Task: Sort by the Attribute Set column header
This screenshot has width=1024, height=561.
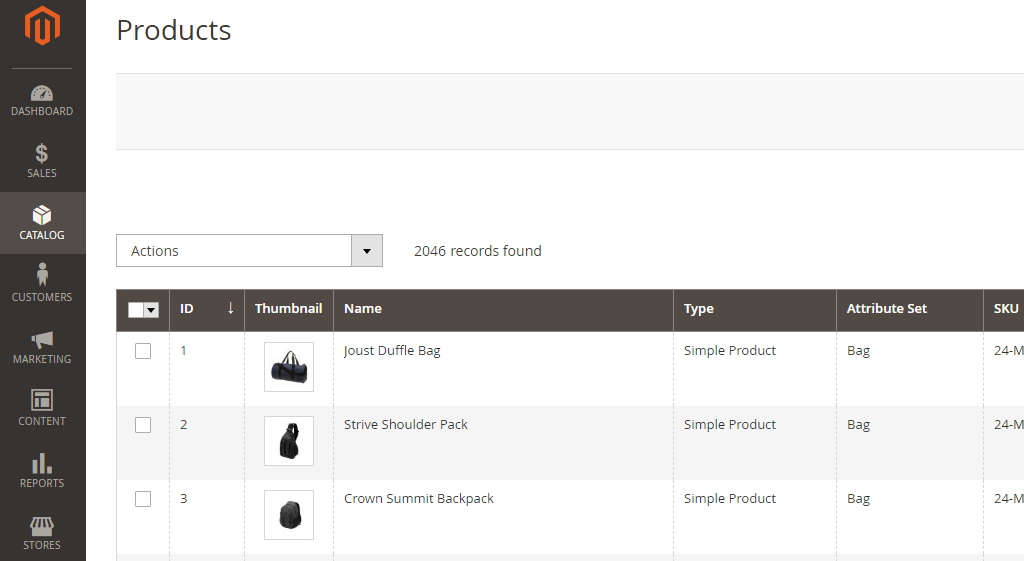Action: pos(887,309)
